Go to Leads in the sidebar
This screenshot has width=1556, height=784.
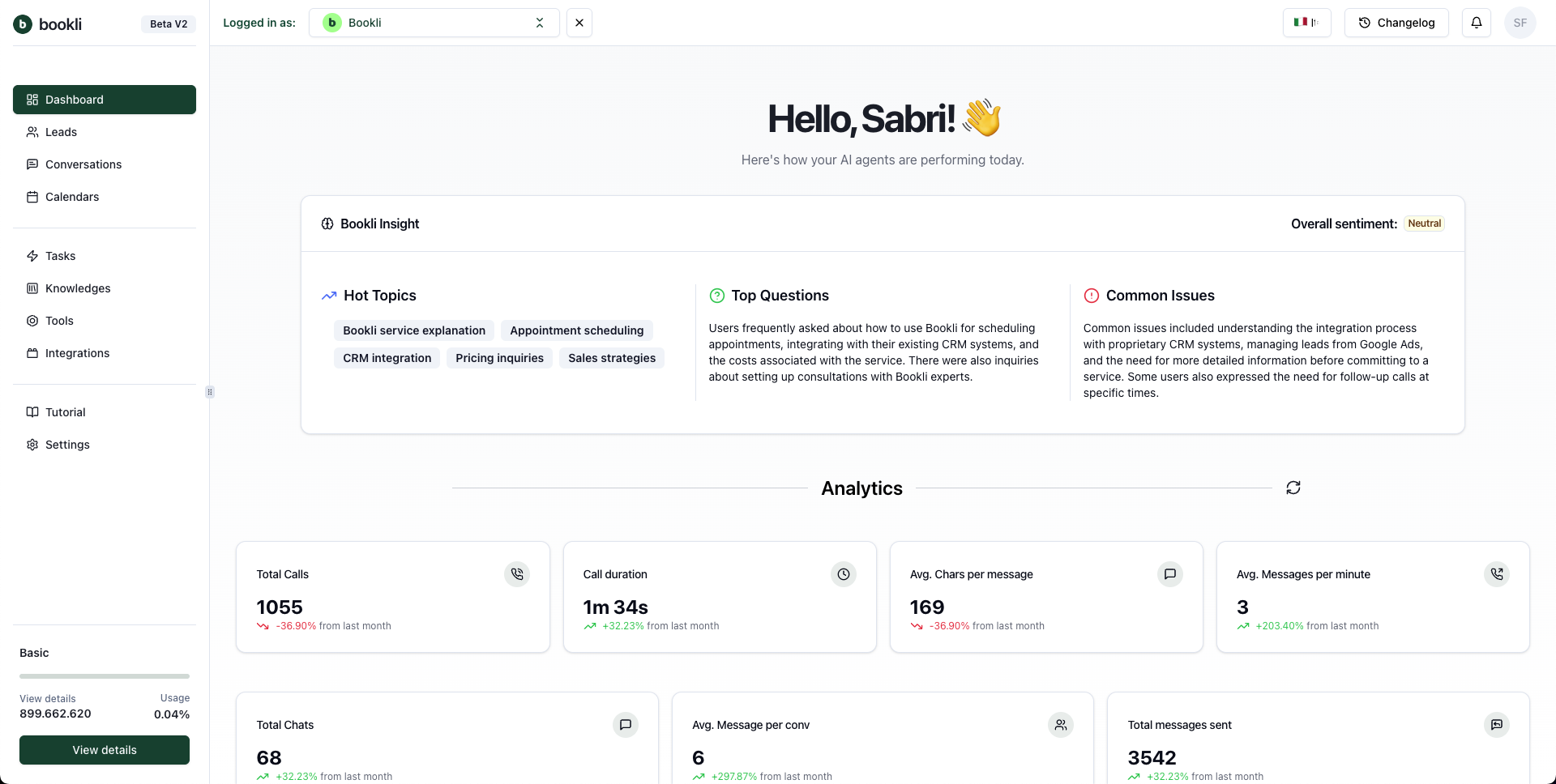pos(105,132)
